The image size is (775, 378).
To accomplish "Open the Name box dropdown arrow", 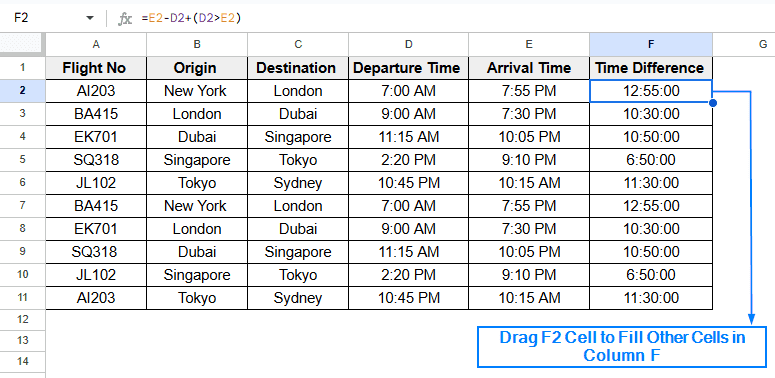I will click(x=89, y=18).
